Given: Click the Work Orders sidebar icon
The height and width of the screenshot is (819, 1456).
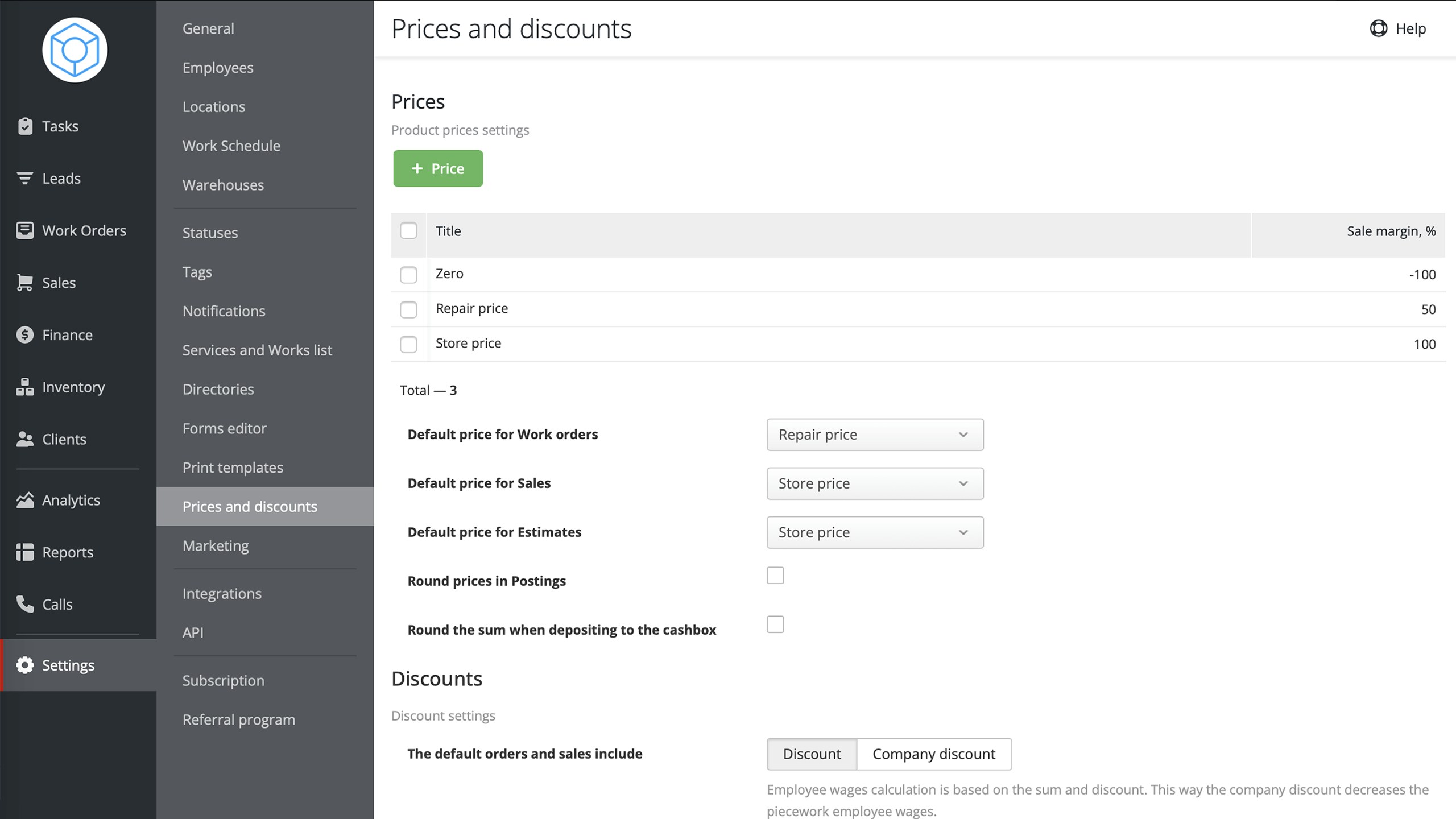Looking at the screenshot, I should [x=25, y=230].
